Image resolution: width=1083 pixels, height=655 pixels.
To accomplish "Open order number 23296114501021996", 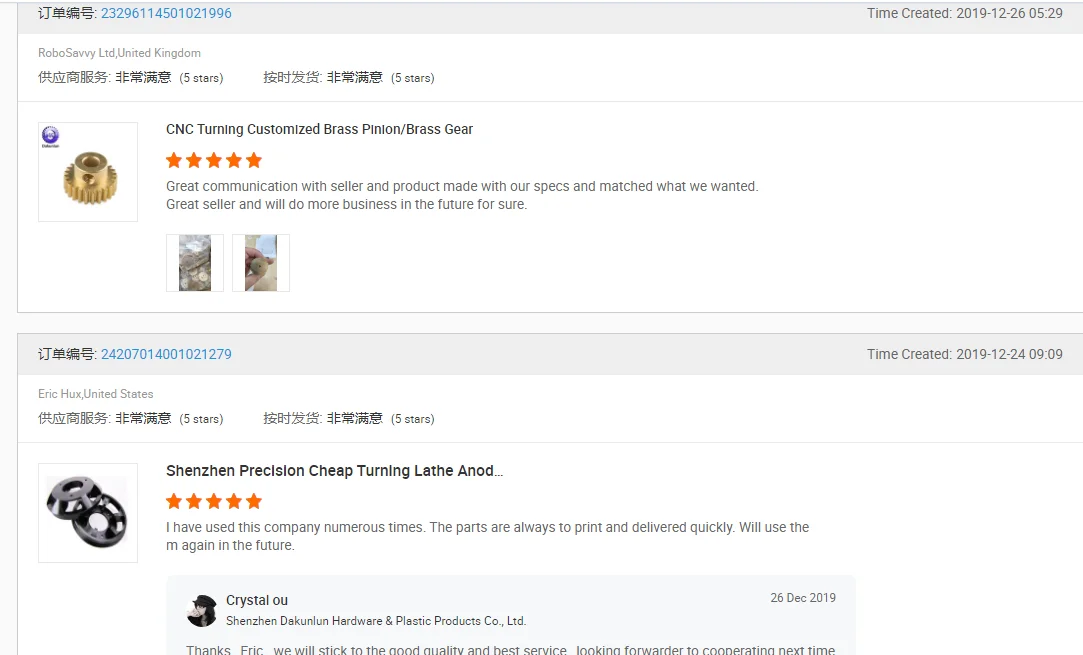I will click(166, 14).
